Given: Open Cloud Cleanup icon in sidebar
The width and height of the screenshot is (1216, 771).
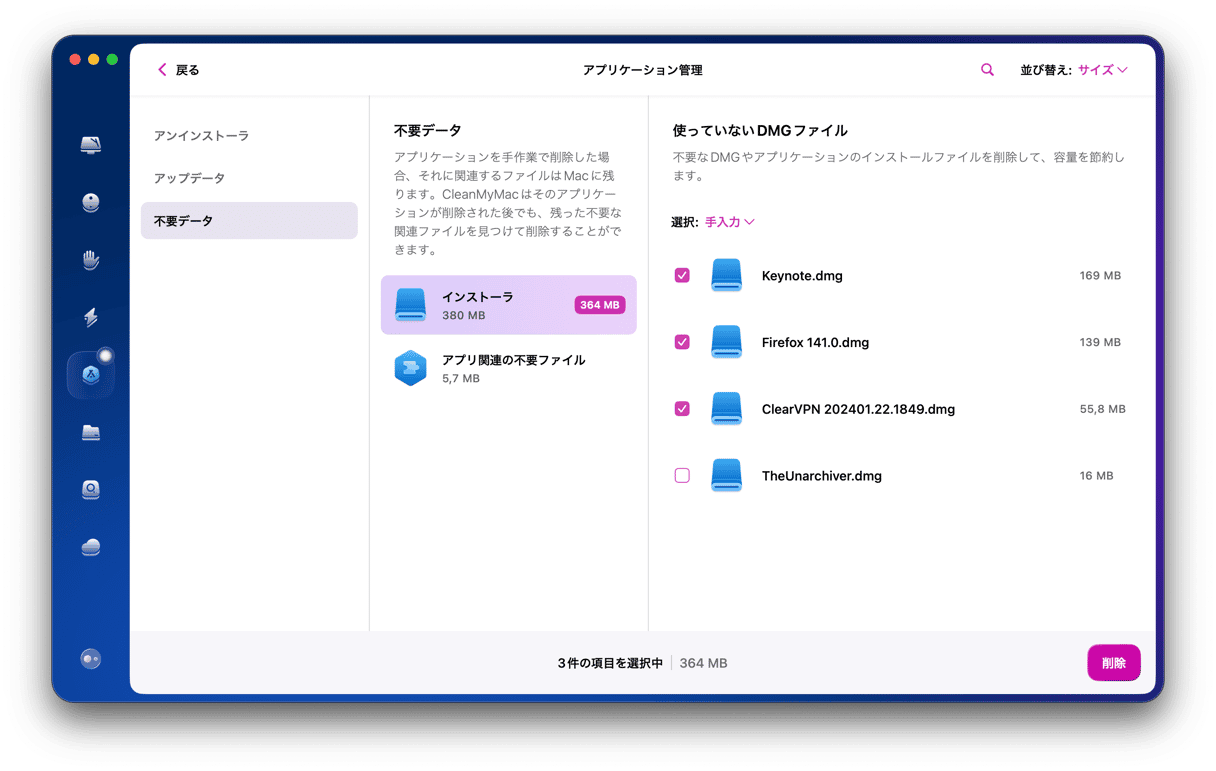Looking at the screenshot, I should coord(91,547).
